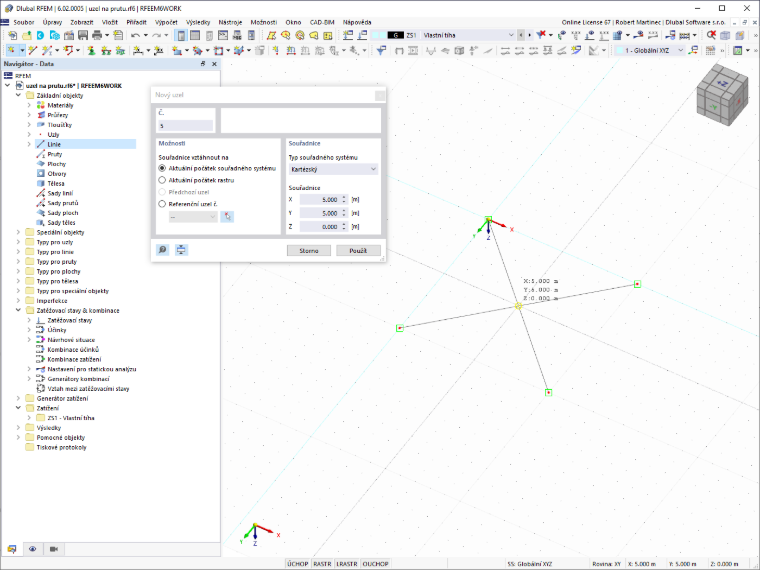The image size is (760, 570).
Task: Select the new node tool icon
Action: 11,50
